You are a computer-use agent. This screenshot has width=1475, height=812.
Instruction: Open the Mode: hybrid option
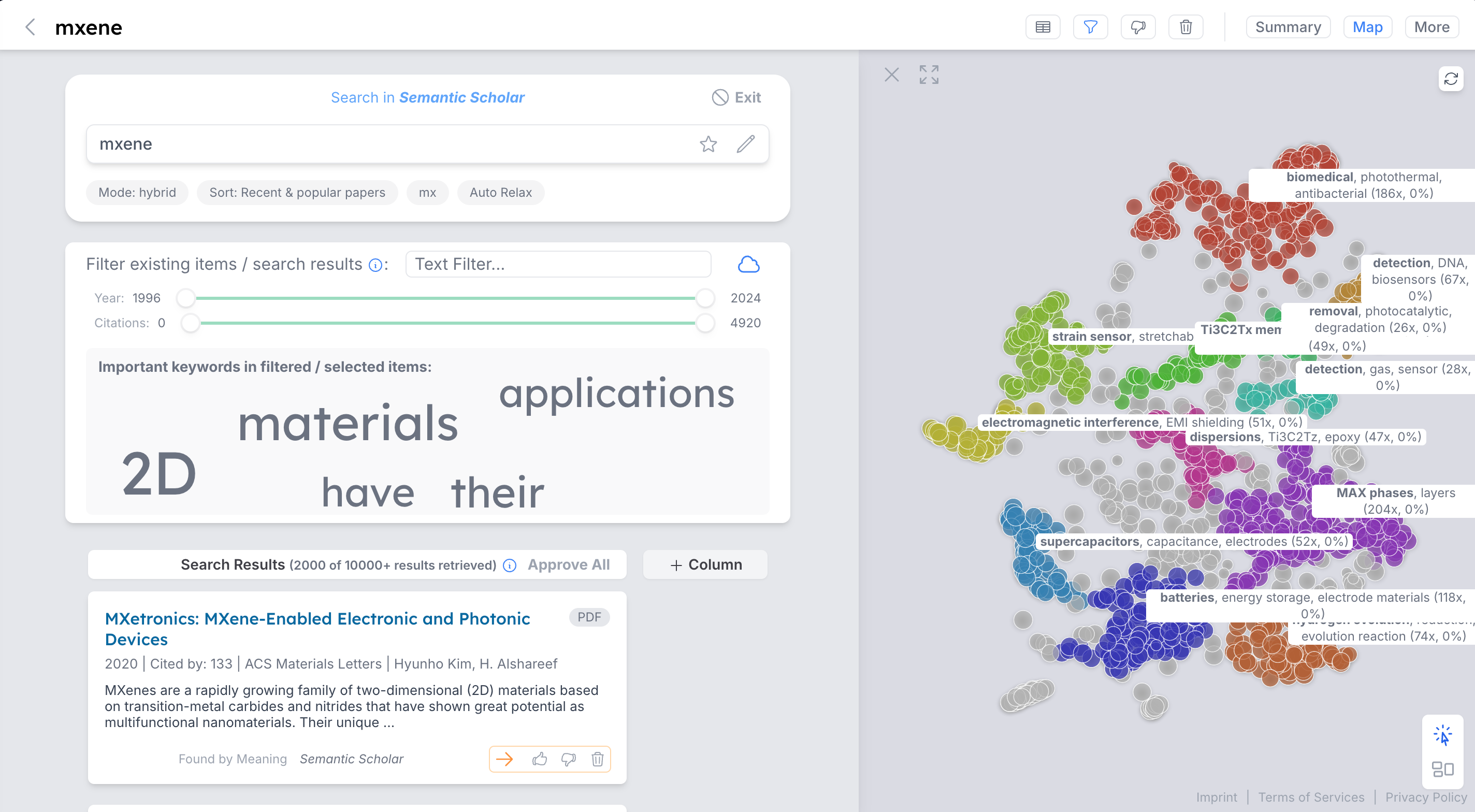(x=137, y=193)
